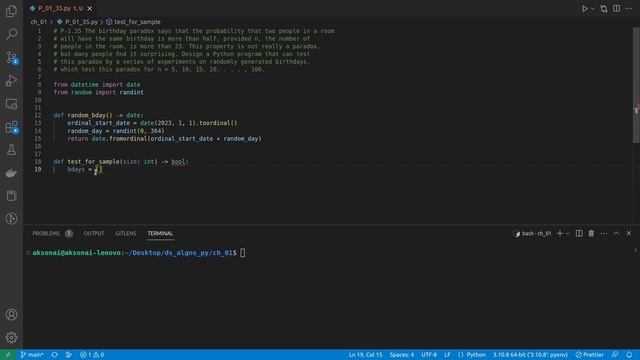Change encoding UTF-8

pyautogui.click(x=429, y=355)
